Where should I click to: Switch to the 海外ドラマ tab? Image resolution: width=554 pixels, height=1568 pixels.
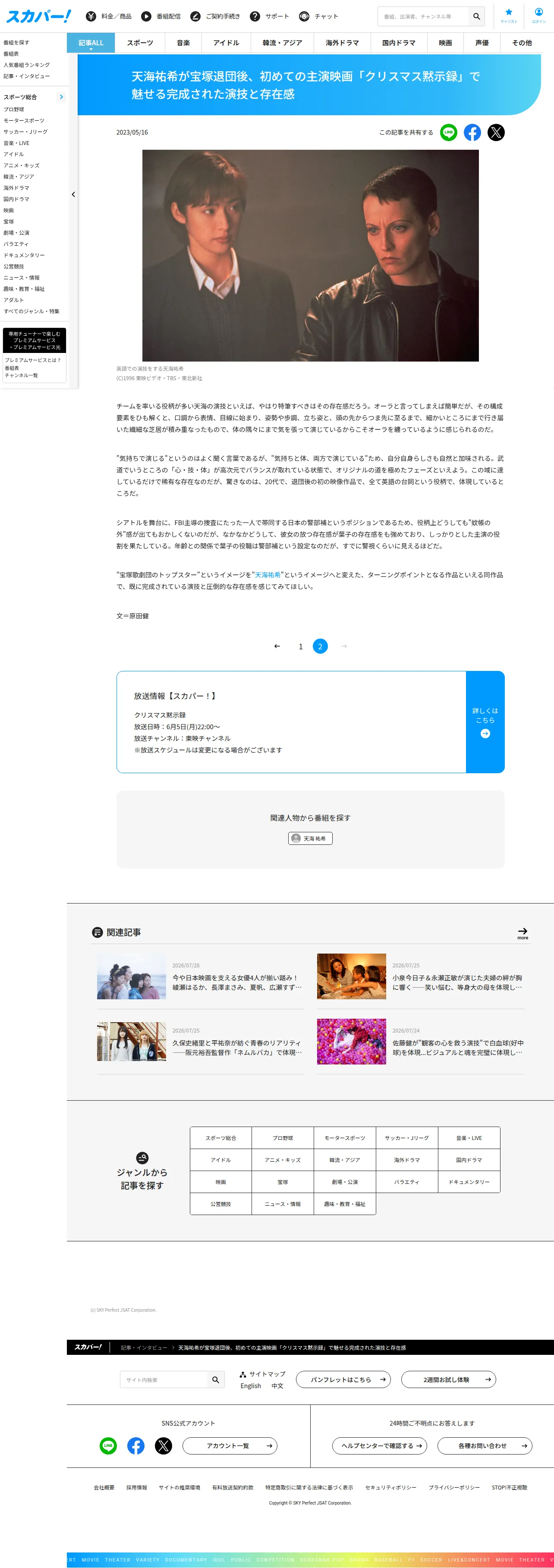point(342,43)
